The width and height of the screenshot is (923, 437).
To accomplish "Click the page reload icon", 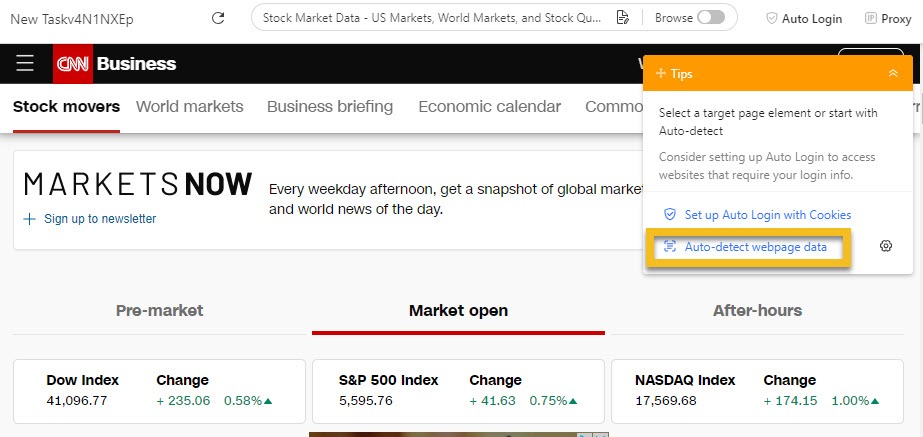I will (x=219, y=18).
